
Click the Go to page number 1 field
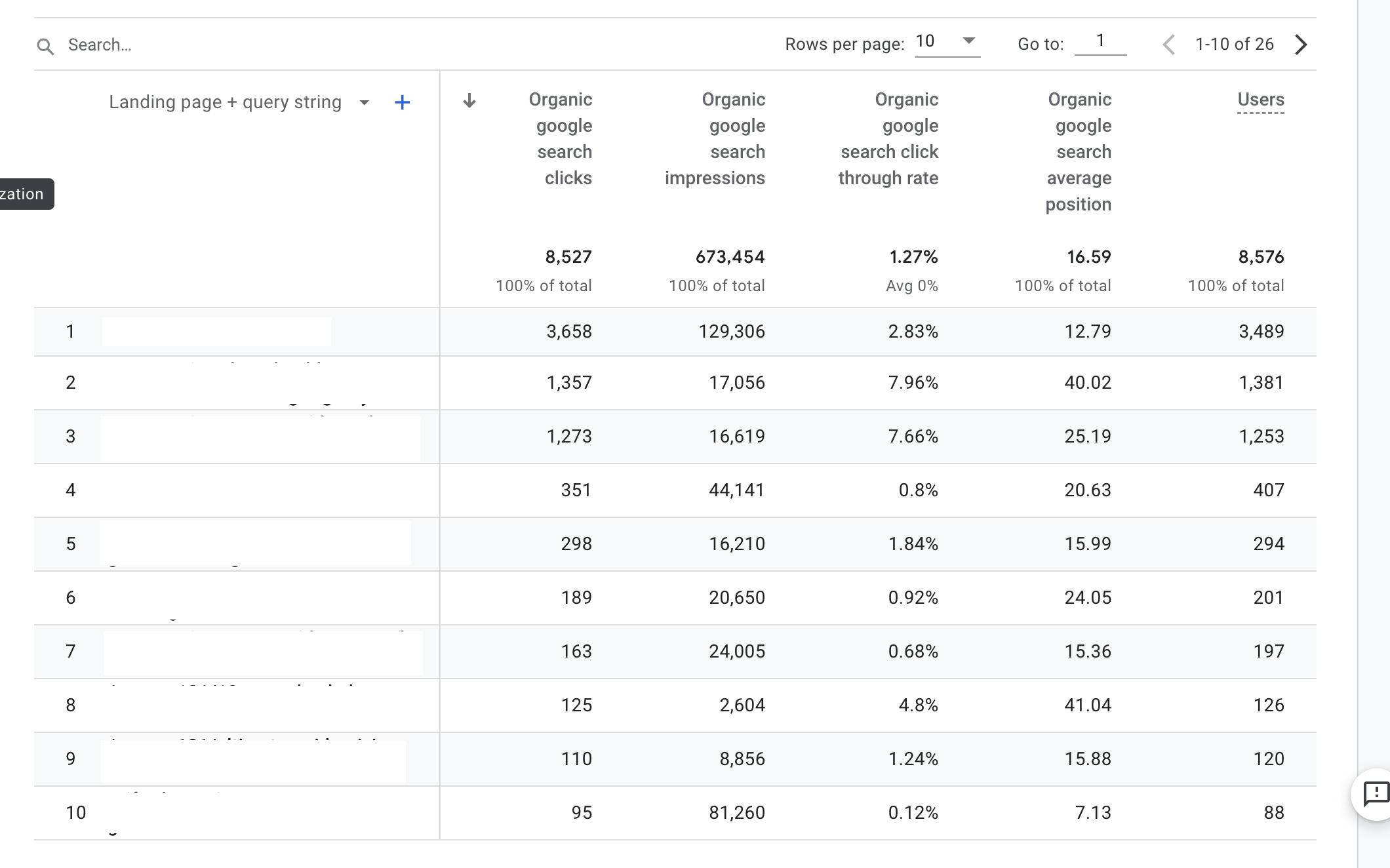click(1099, 43)
